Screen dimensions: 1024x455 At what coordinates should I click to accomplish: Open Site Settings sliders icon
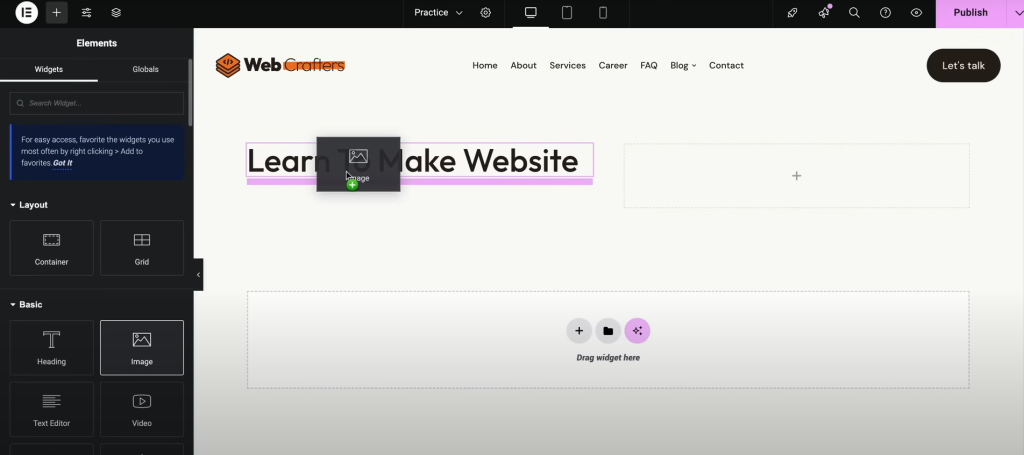[x=86, y=12]
